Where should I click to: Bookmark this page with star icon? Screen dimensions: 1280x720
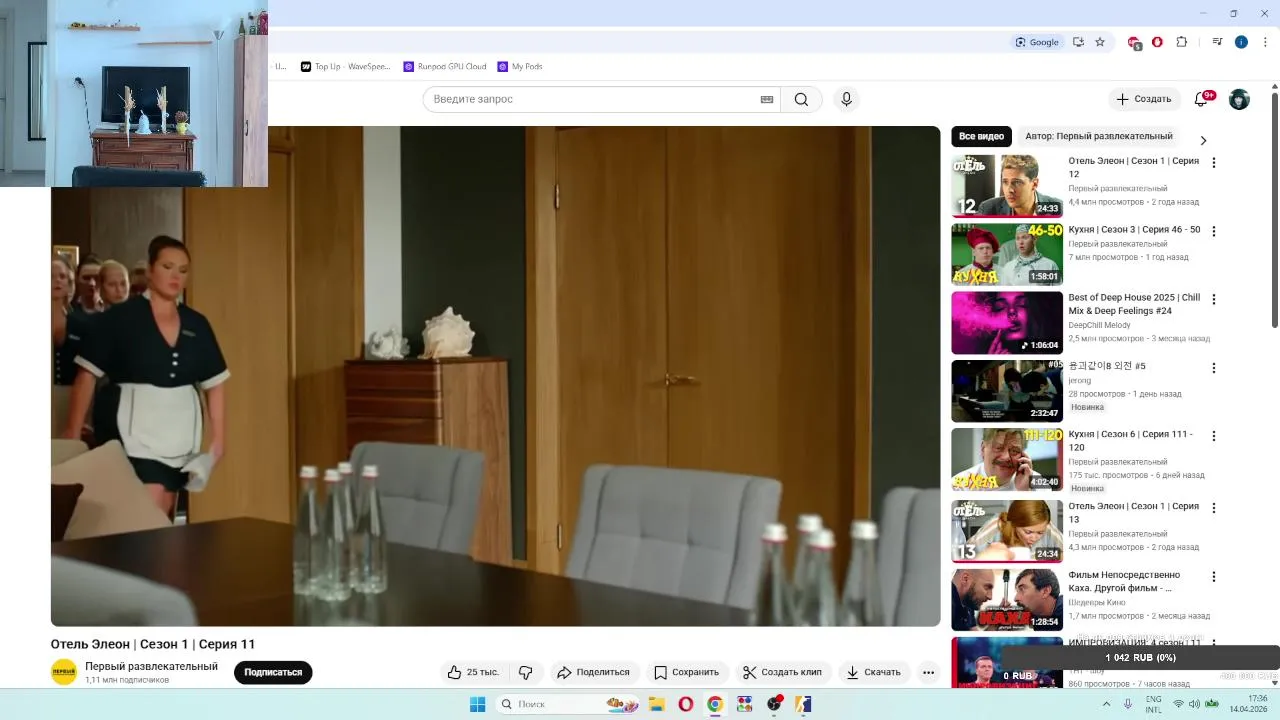tap(1100, 42)
